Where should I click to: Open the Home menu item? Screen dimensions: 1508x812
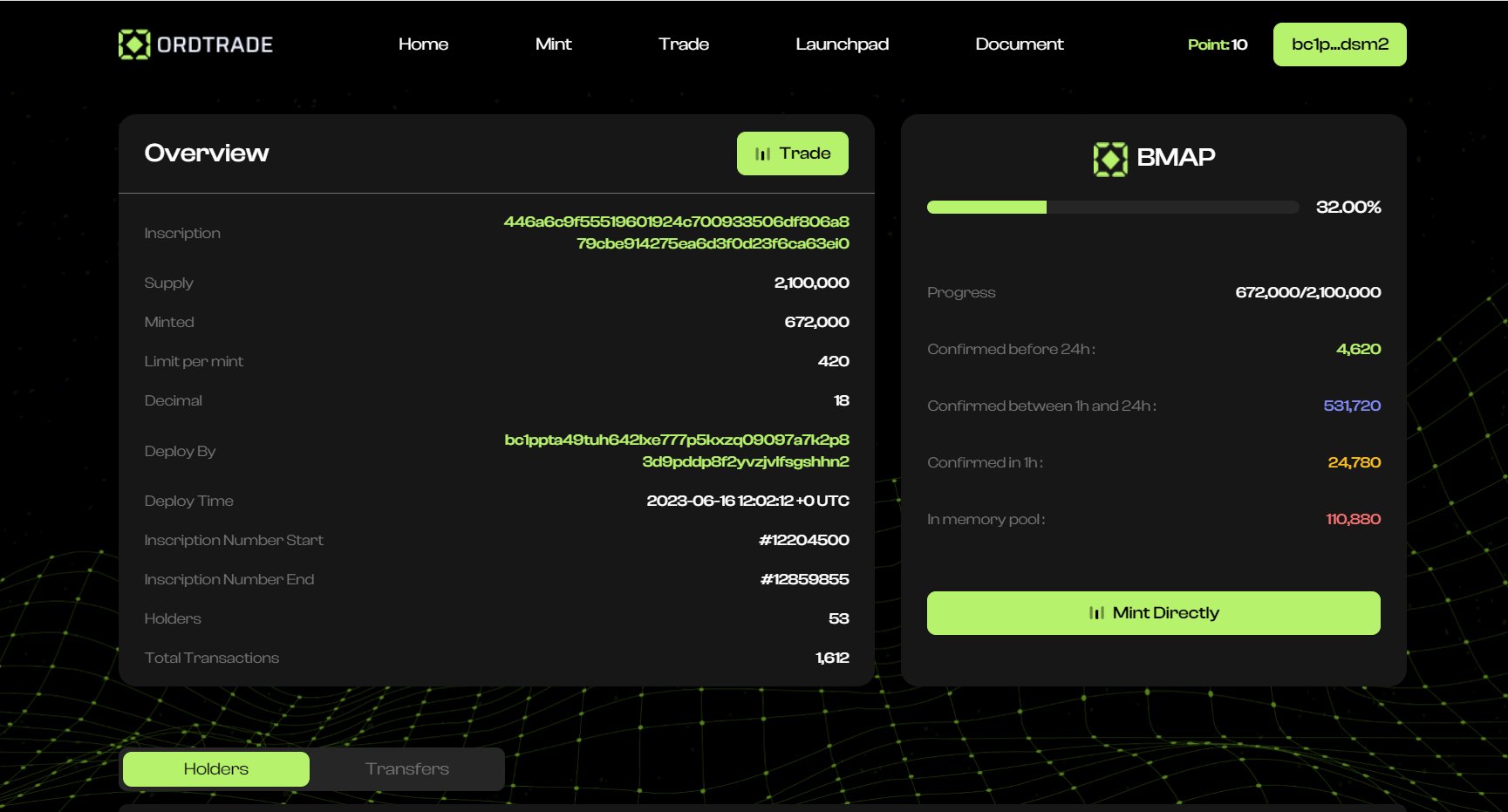pyautogui.click(x=423, y=44)
